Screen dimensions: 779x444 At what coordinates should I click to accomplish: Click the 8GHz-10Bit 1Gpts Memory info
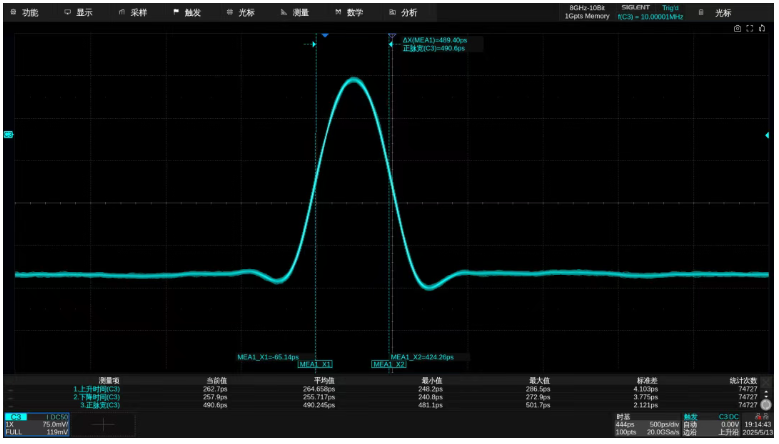(x=587, y=12)
